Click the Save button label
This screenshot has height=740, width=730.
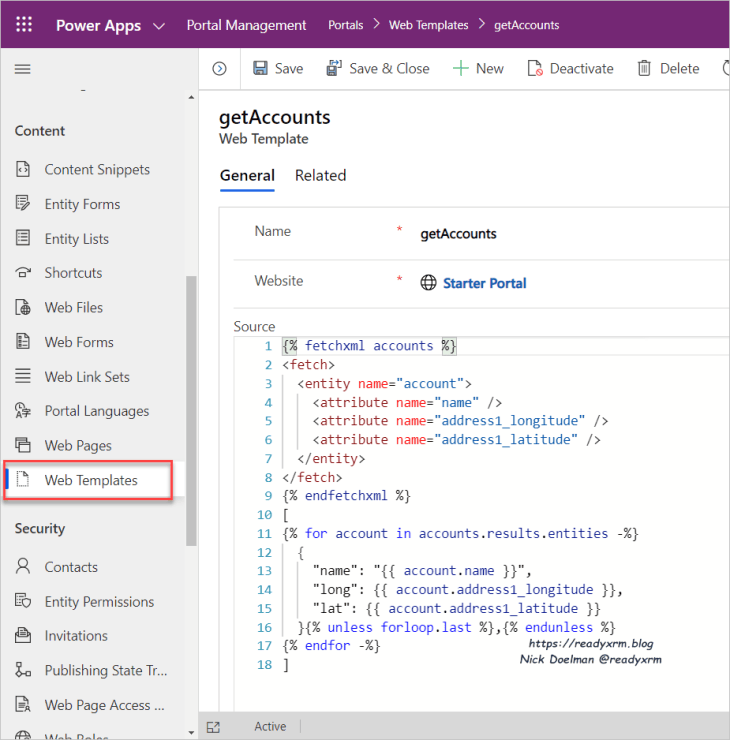coord(289,69)
